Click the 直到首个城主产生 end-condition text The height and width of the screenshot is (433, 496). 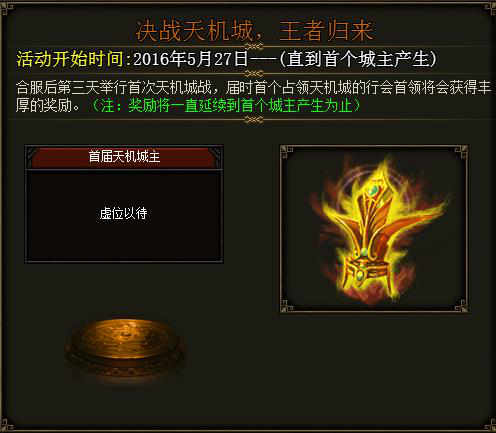[x=358, y=59]
